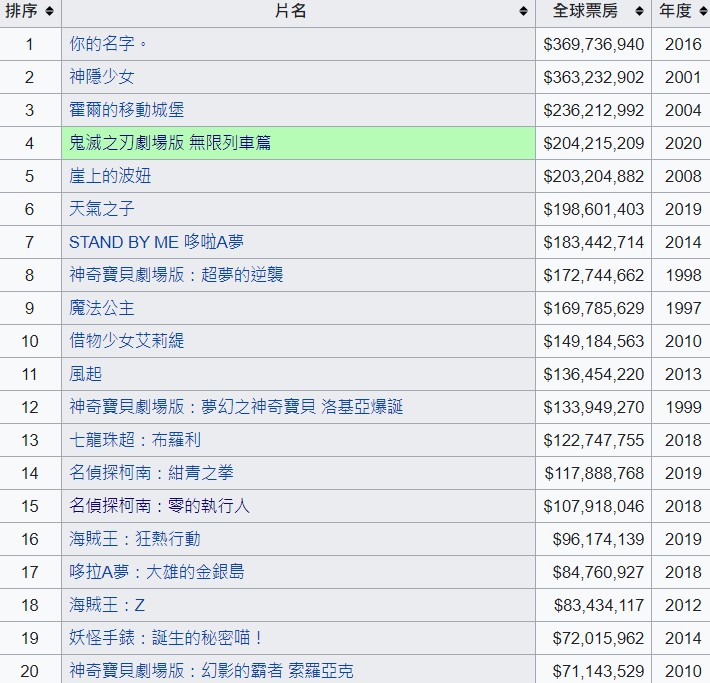This screenshot has width=710, height=683.
Task: Click 霍爾的移動城堡 link
Action: (x=126, y=110)
